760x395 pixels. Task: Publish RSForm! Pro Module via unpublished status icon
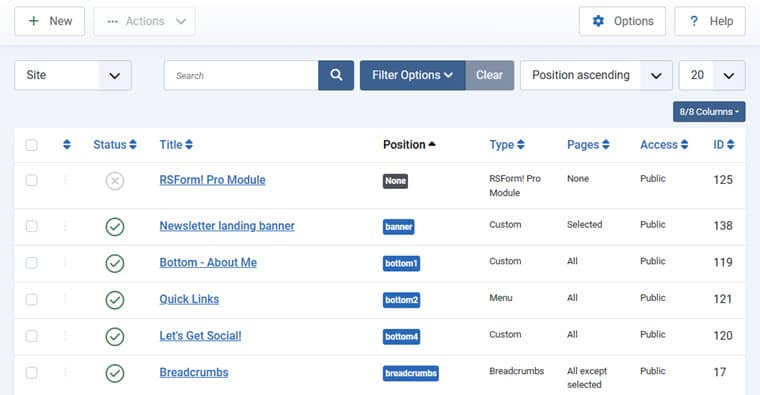point(115,181)
